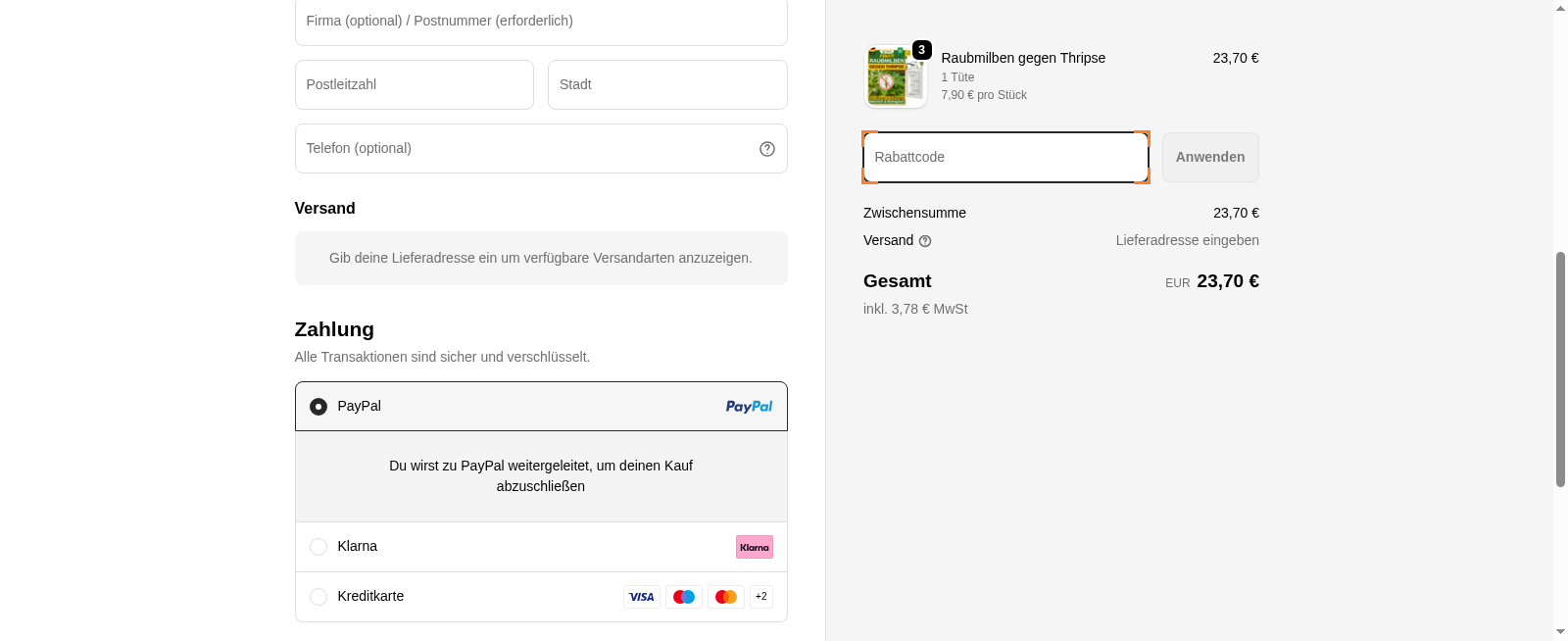The height and width of the screenshot is (641, 1568).
Task: Select the PayPal payment radio button
Action: point(318,407)
